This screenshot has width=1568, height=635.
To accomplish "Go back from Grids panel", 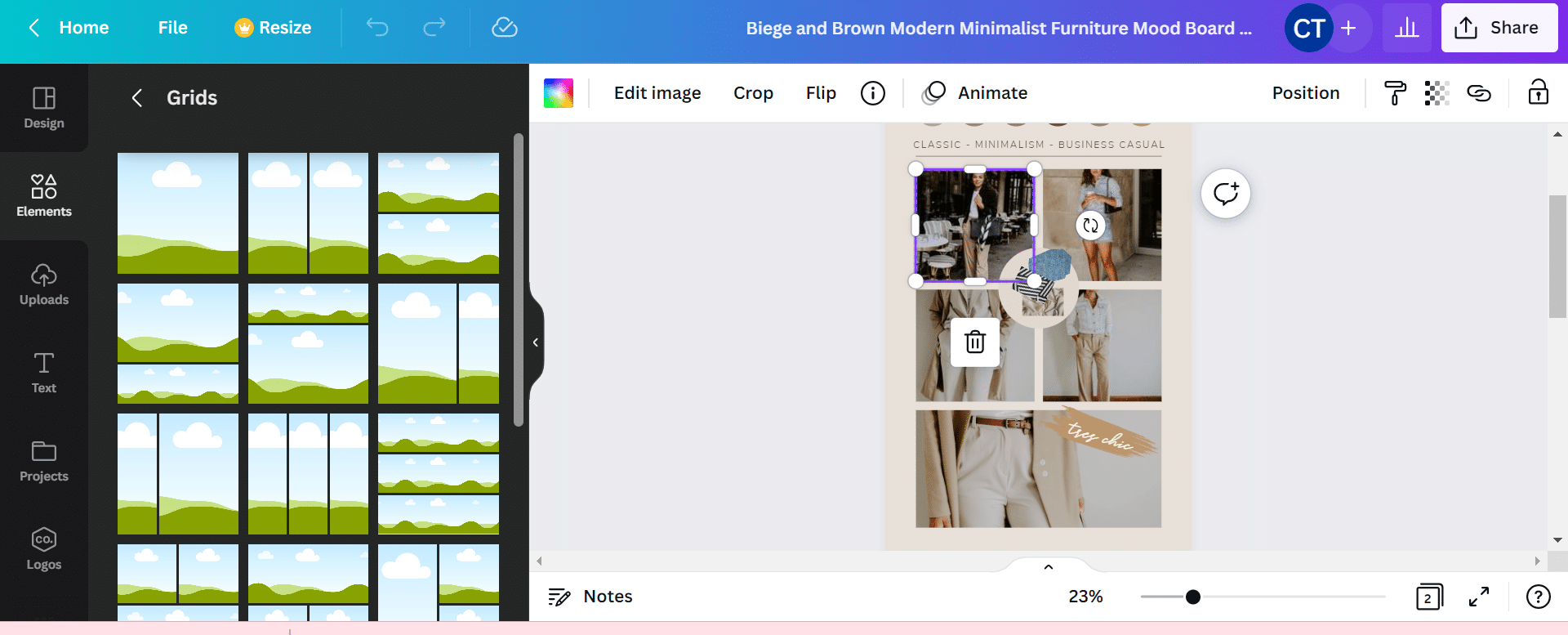I will tap(137, 98).
